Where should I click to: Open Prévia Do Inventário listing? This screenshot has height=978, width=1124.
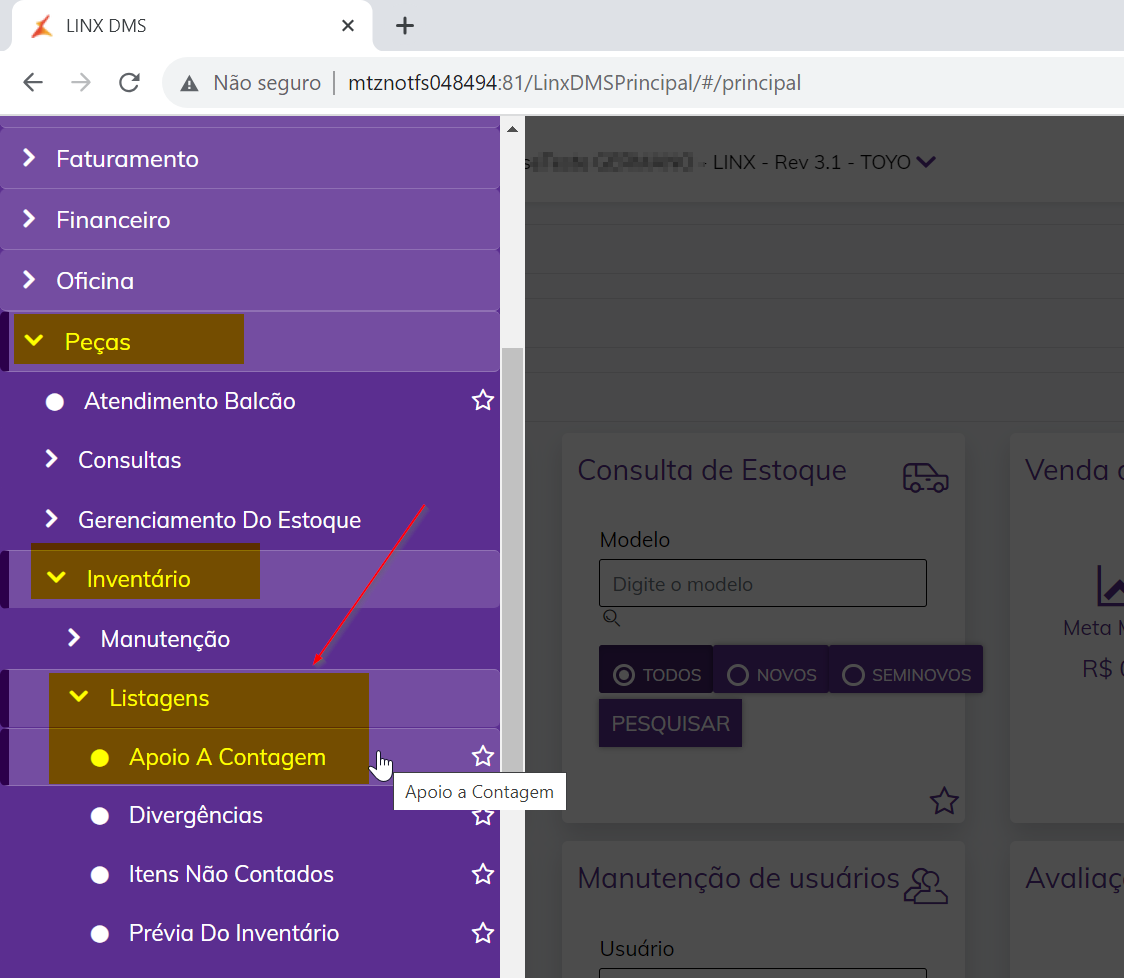[234, 933]
